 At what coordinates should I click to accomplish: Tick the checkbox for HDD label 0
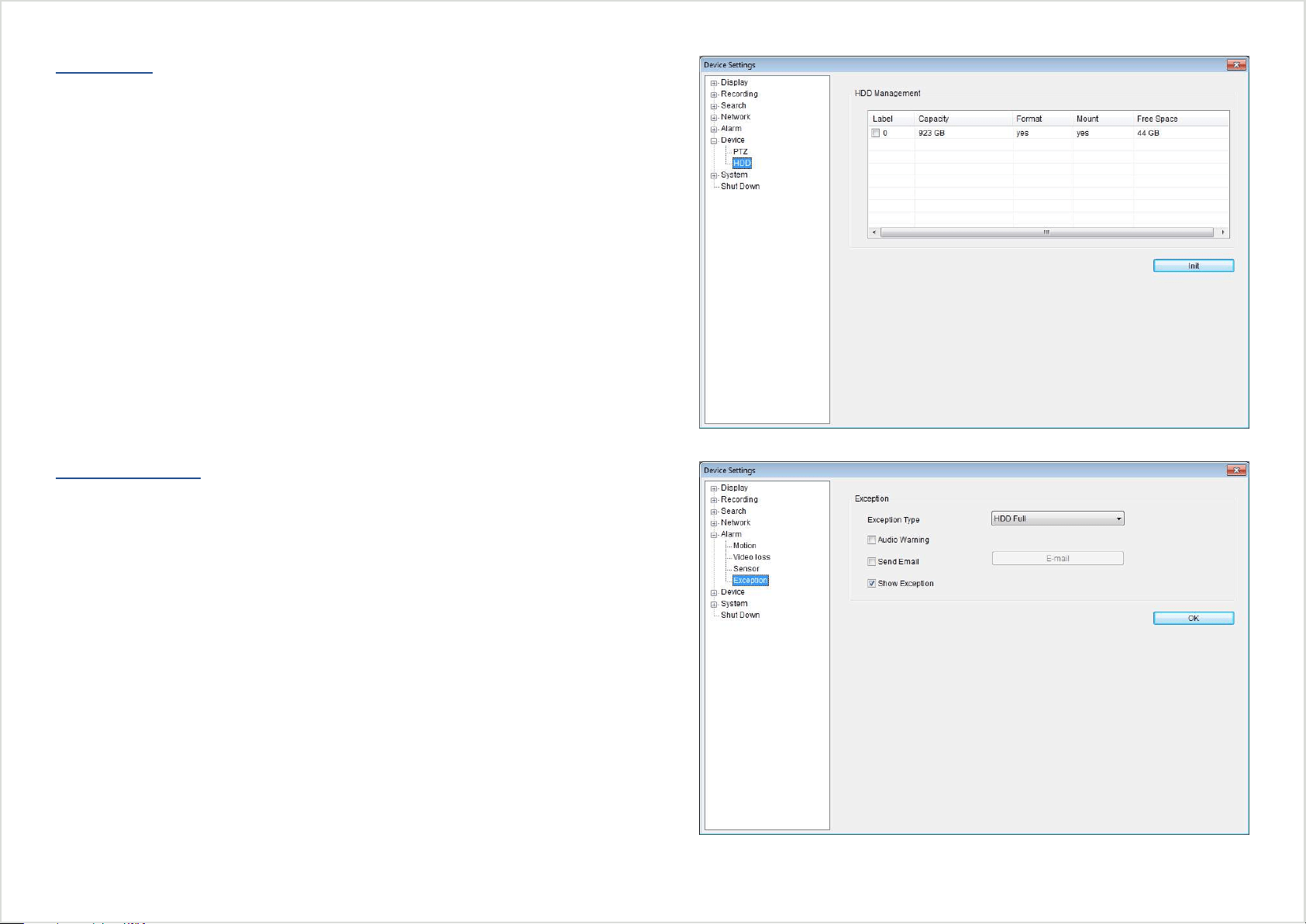(876, 133)
